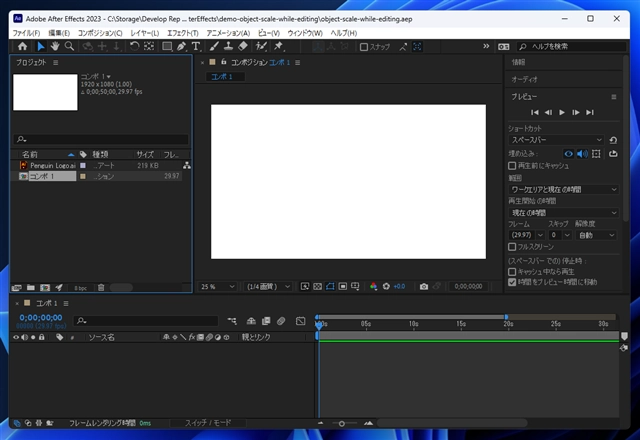Screen dimensions: 640x440
Task: Select the Type (T) tool
Action: 196,46
